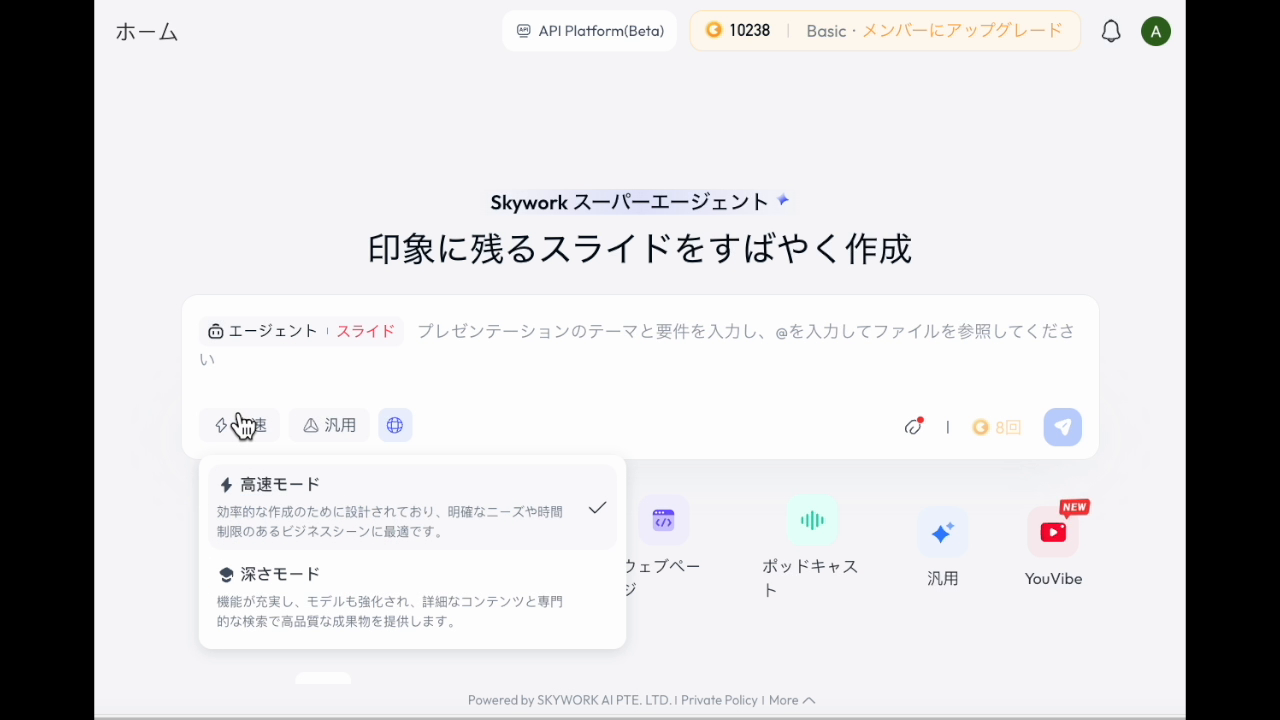This screenshot has width=1280, height=720.
Task: Click the ウェブページ label
Action: tap(662, 578)
